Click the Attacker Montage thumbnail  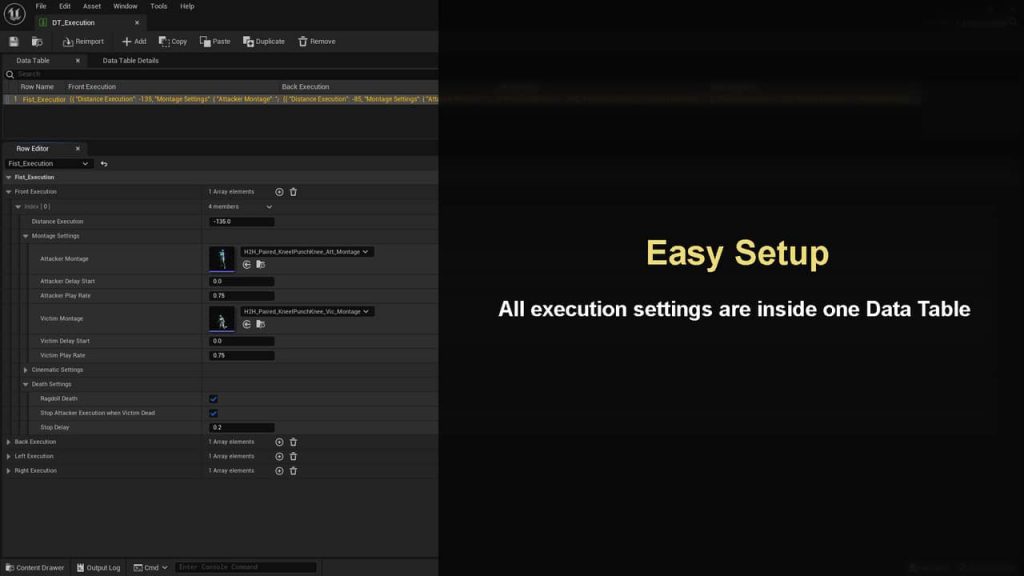point(221,259)
